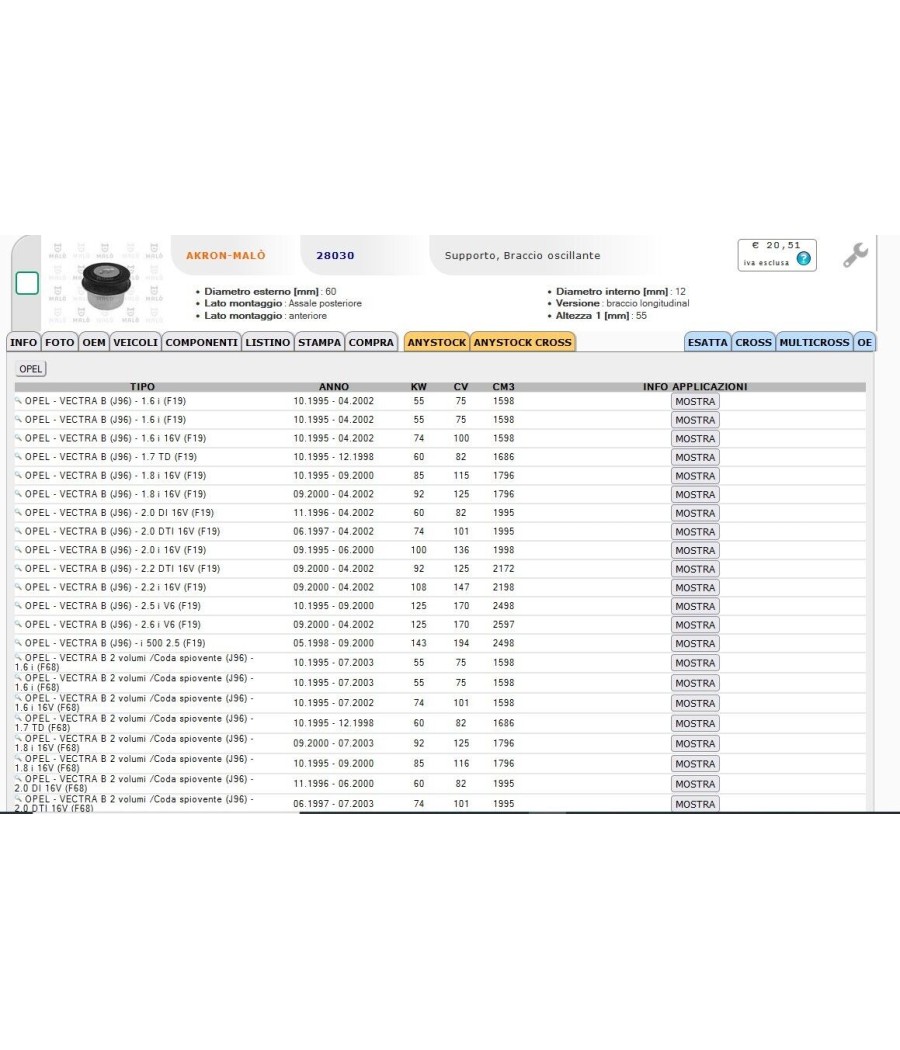Click the TIPO column header

click(142, 386)
